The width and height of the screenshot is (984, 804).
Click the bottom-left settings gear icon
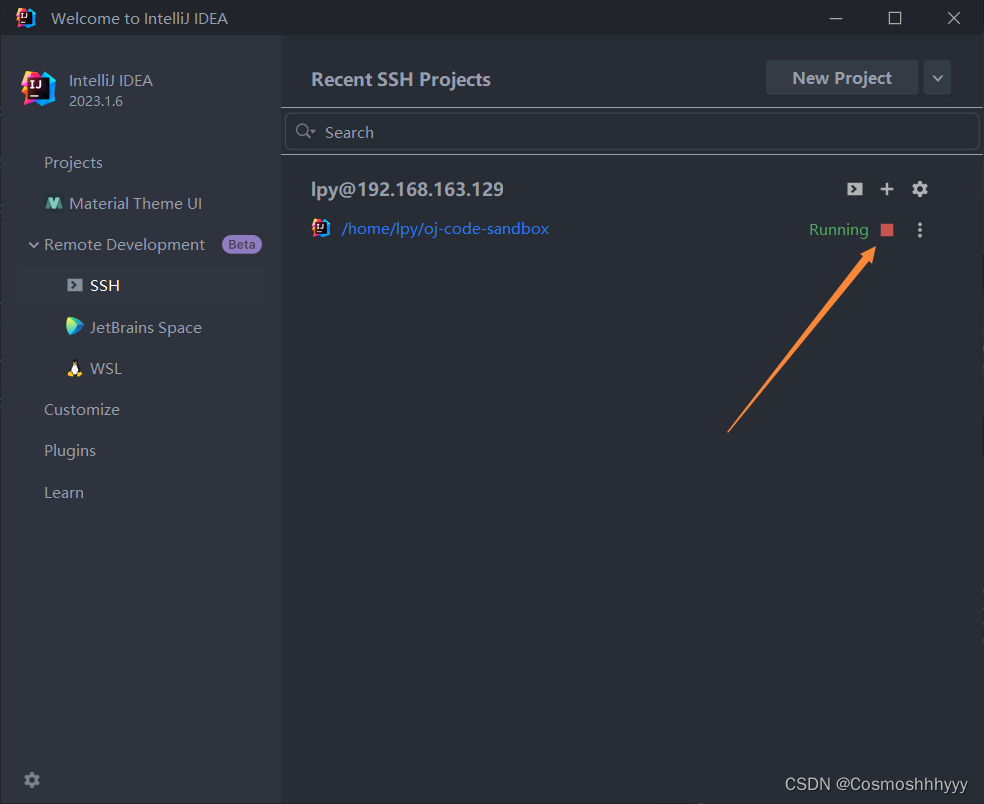[32, 780]
